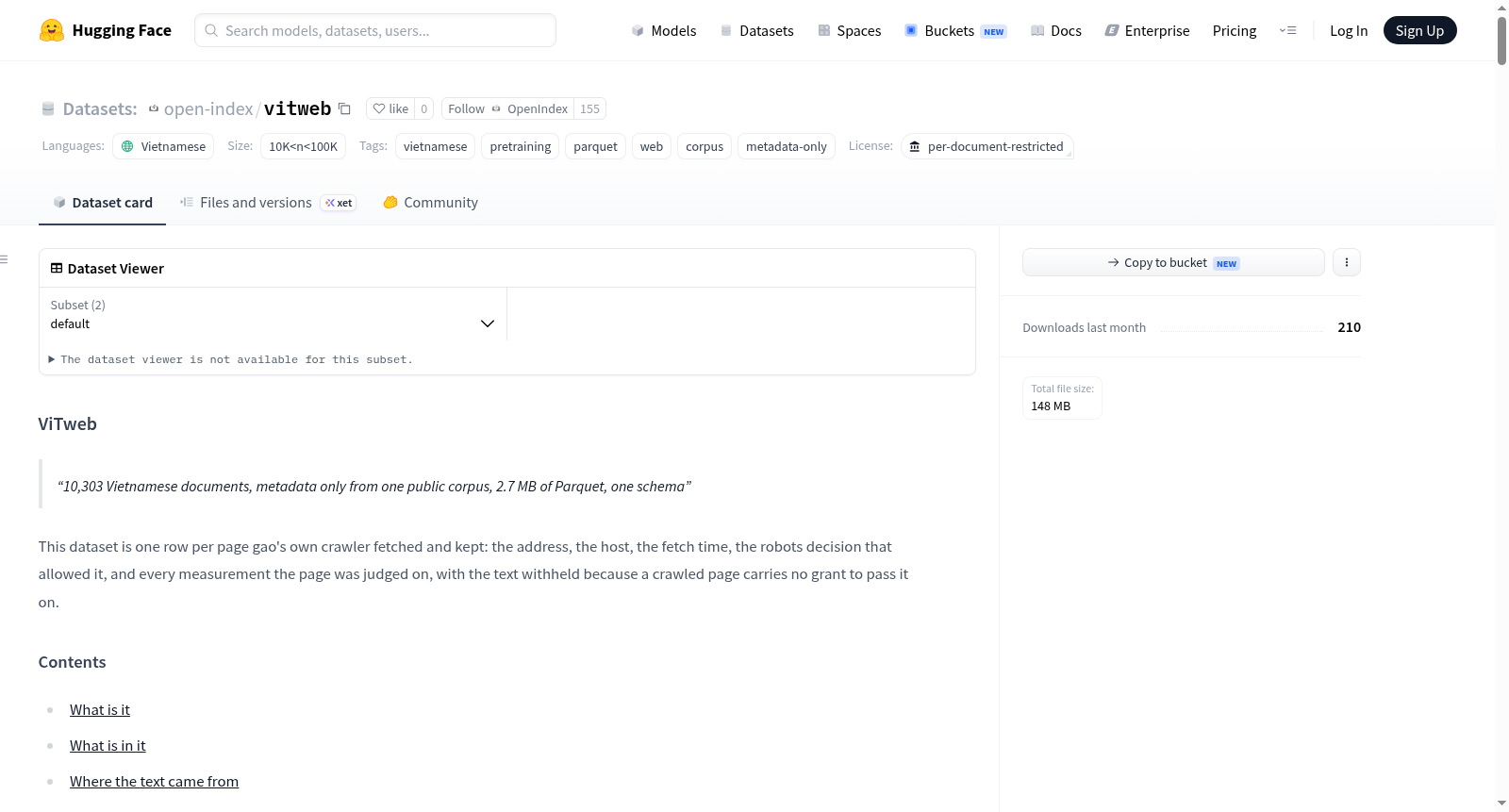The image size is (1509, 812).
Task: Go to the Pricing page
Action: click(1235, 30)
